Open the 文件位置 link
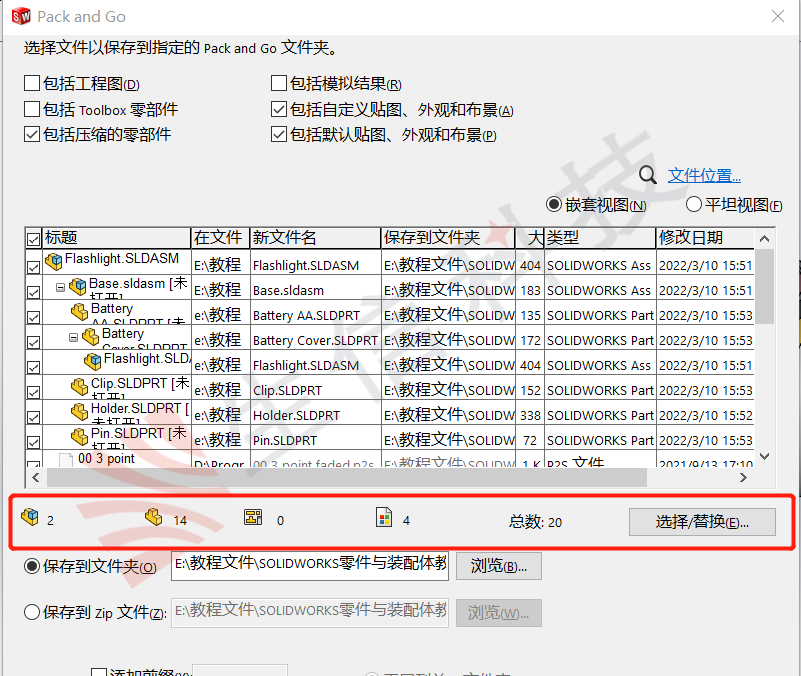The image size is (801, 676). [704, 175]
